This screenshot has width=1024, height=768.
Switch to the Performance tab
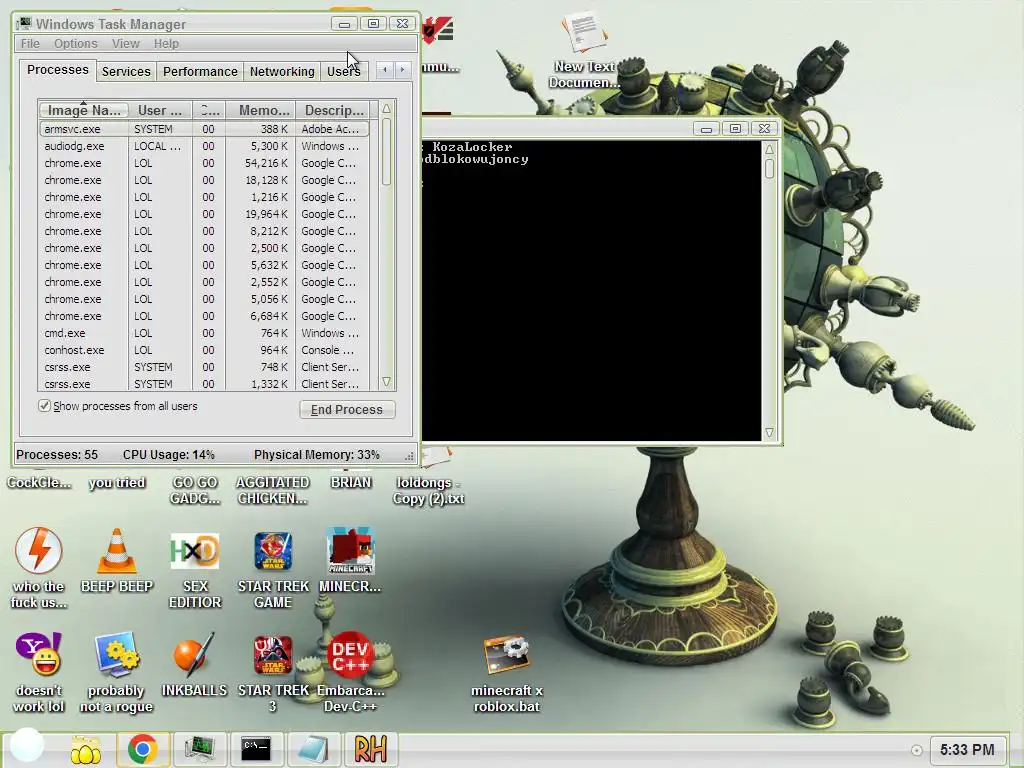point(200,71)
